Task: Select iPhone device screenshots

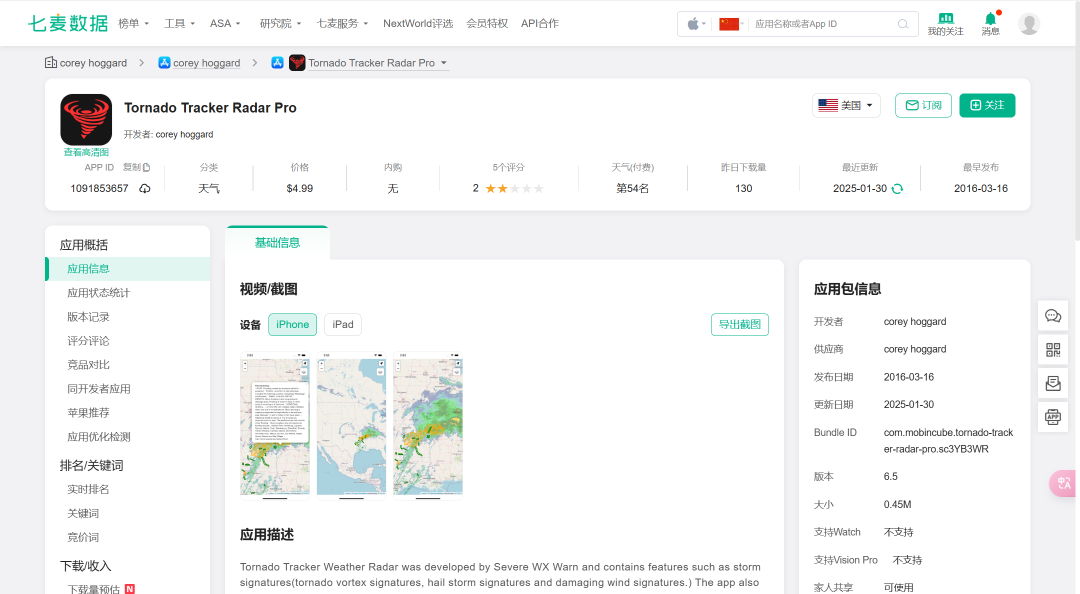Action: coord(293,325)
